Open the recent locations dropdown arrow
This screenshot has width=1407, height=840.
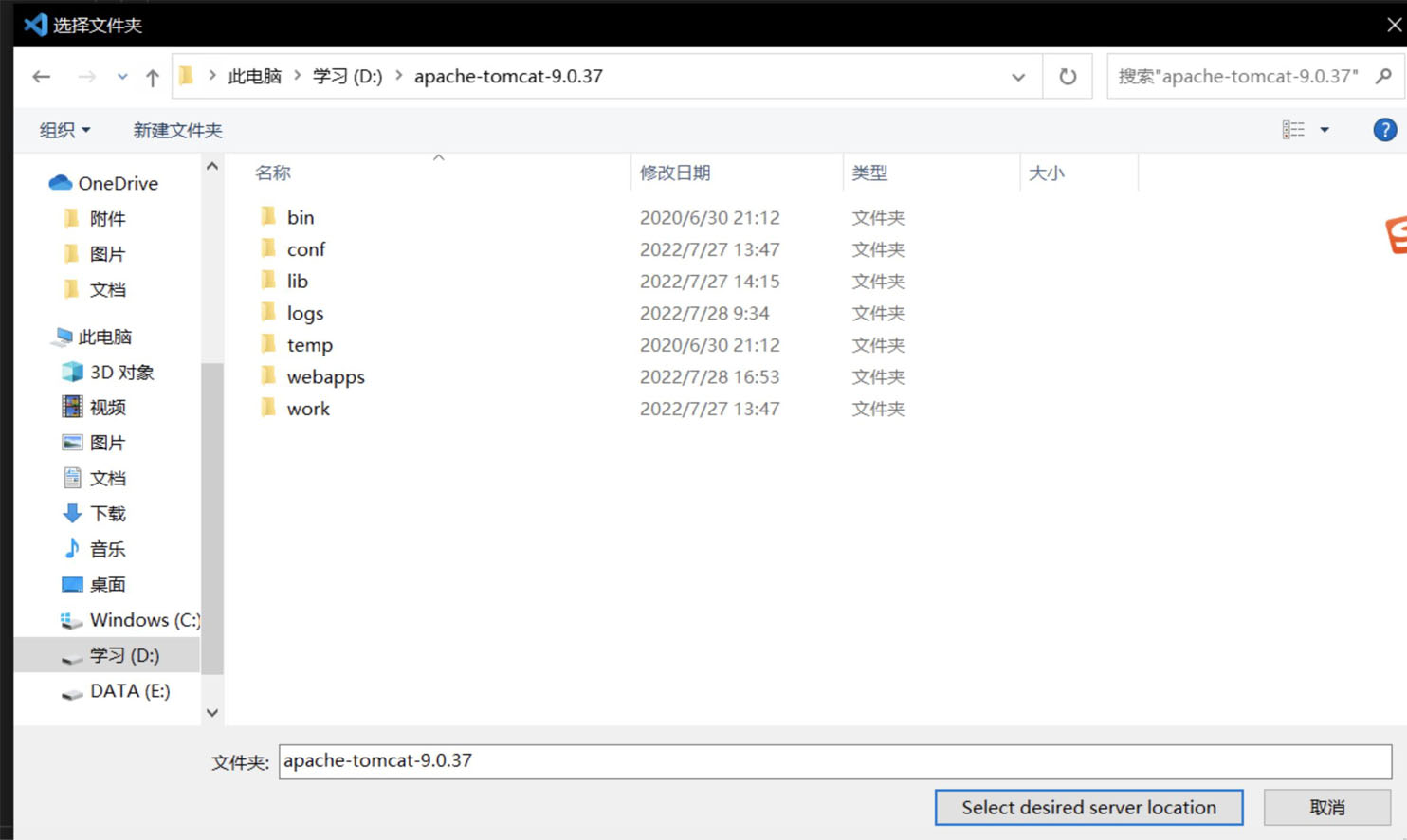pyautogui.click(x=122, y=77)
